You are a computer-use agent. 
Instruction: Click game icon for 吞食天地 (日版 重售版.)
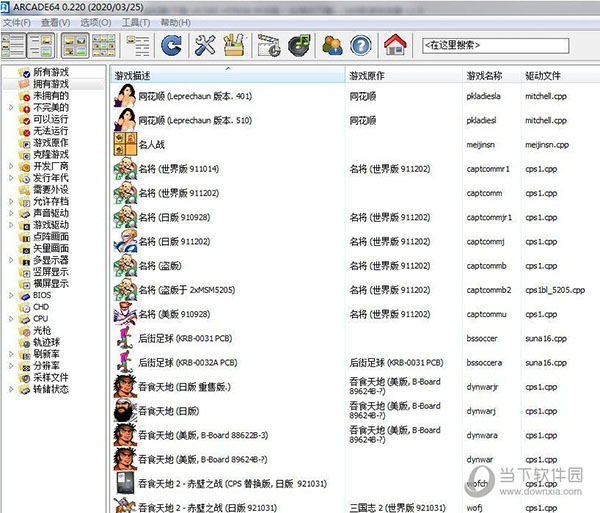125,386
